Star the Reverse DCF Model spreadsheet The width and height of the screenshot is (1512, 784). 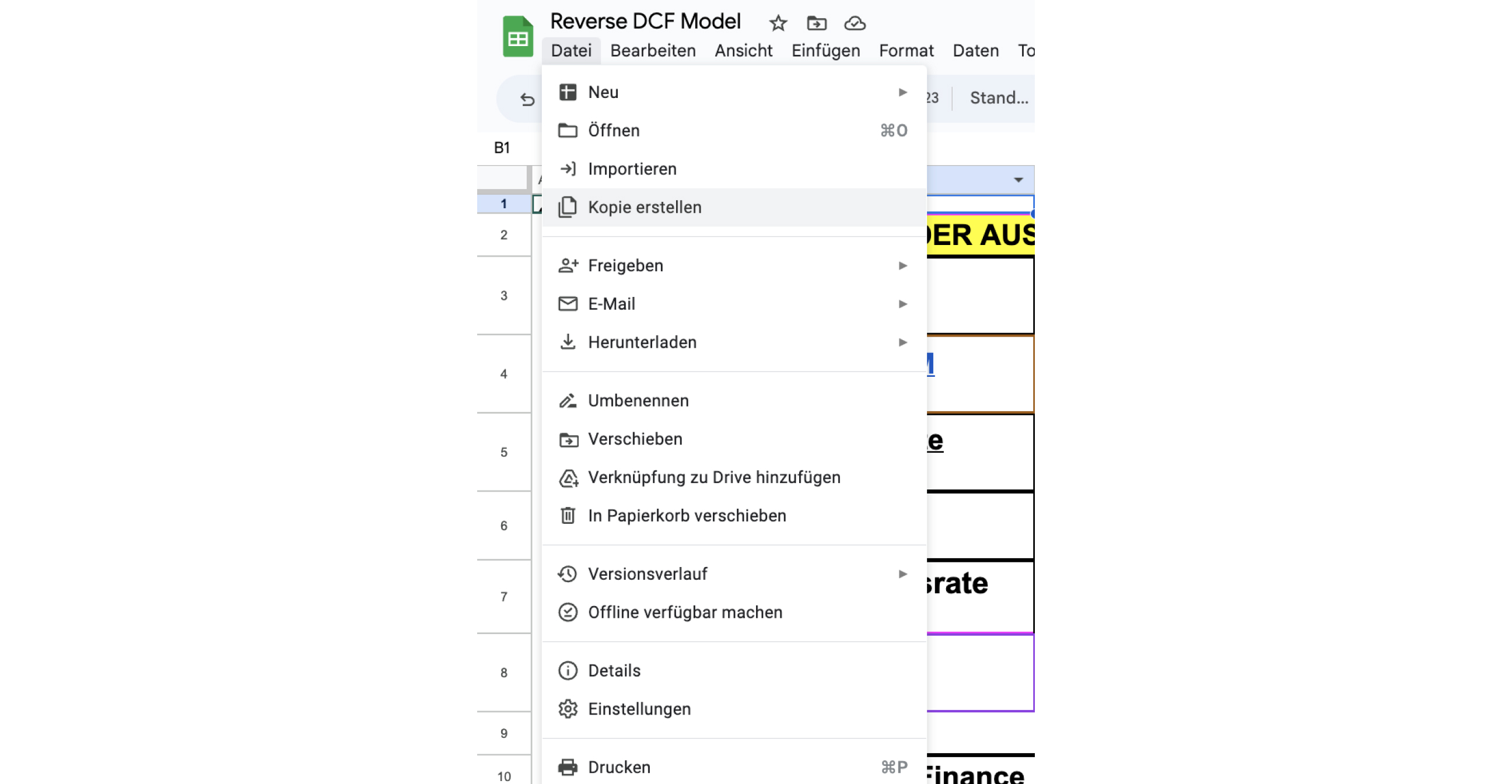click(777, 23)
